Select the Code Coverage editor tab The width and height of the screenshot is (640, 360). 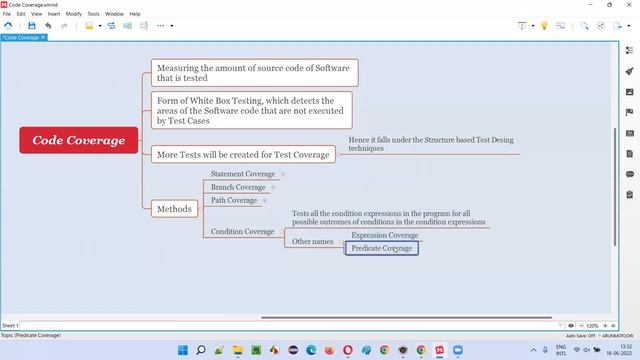(21, 38)
